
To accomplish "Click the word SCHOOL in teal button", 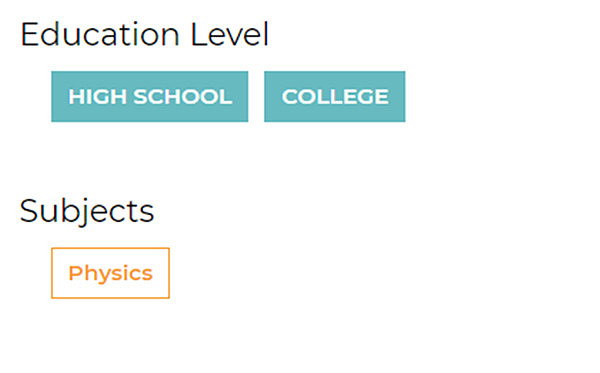I will click(183, 96).
